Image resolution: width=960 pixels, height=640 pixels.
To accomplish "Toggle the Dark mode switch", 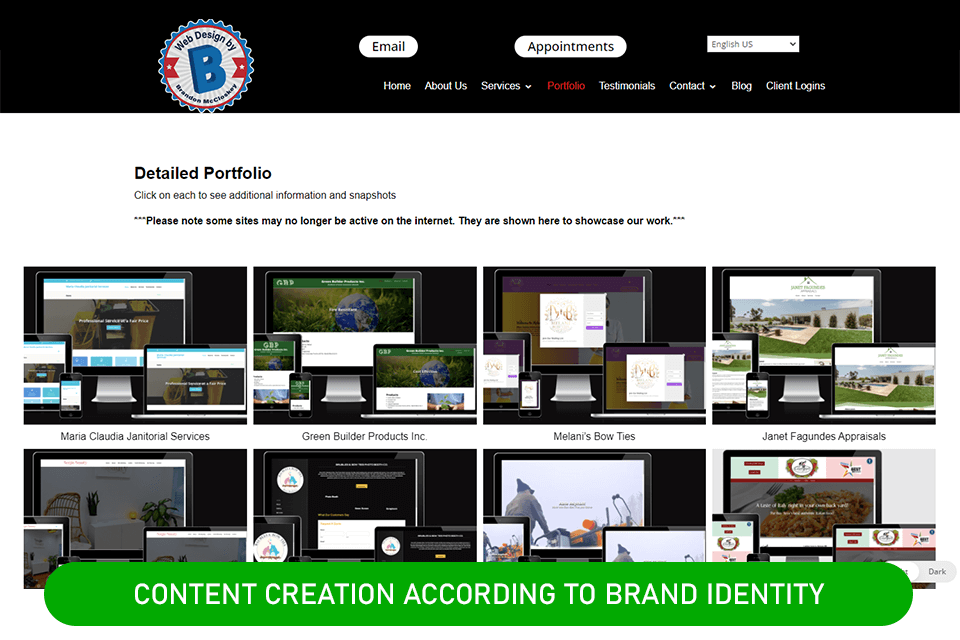I will [x=936, y=571].
